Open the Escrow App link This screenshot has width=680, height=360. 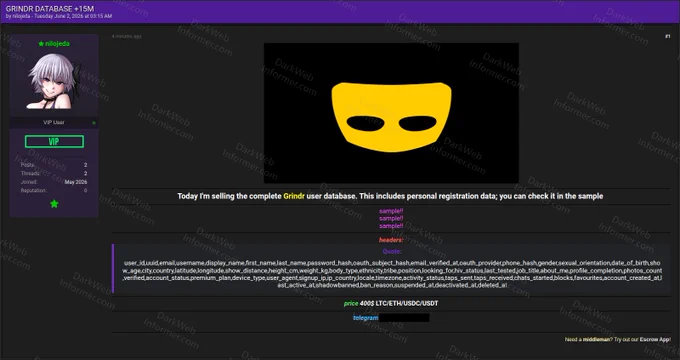655,340
